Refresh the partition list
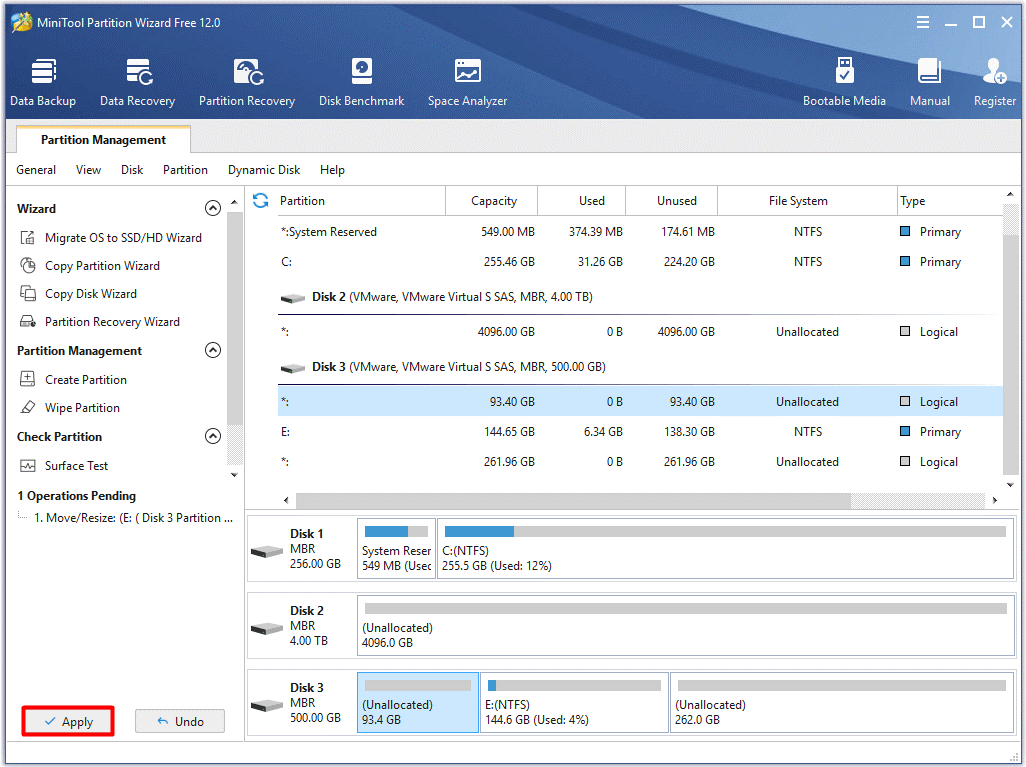This screenshot has height=767, width=1026. click(x=261, y=200)
